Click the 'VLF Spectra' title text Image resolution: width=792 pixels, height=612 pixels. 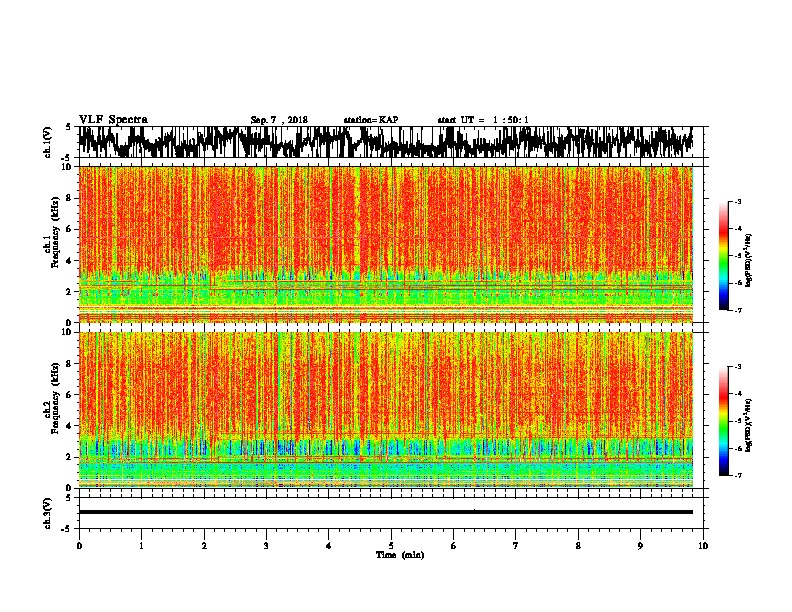(x=113, y=120)
